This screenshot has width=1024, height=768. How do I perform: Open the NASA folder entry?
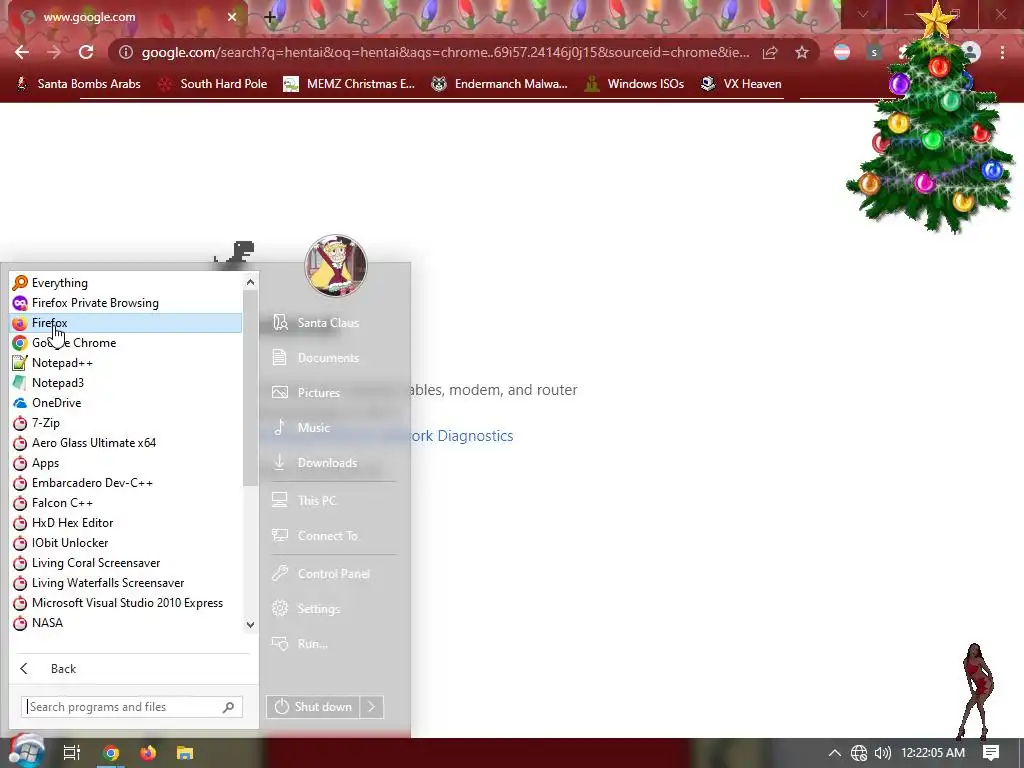pyautogui.click(x=125, y=623)
